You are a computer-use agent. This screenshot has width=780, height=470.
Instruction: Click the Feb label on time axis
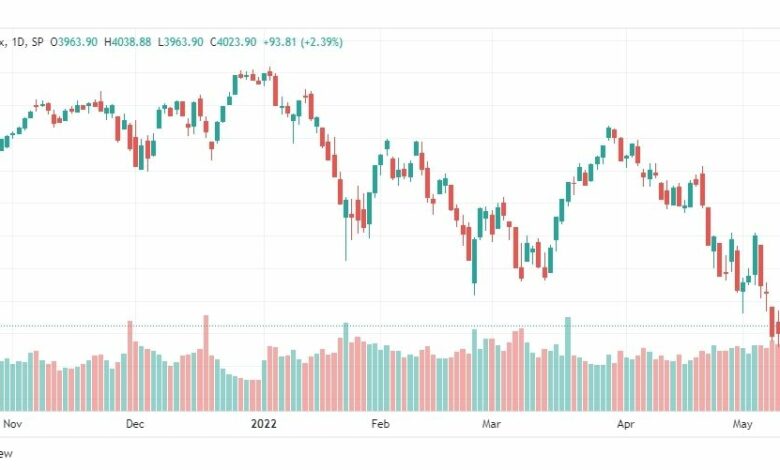coord(381,424)
